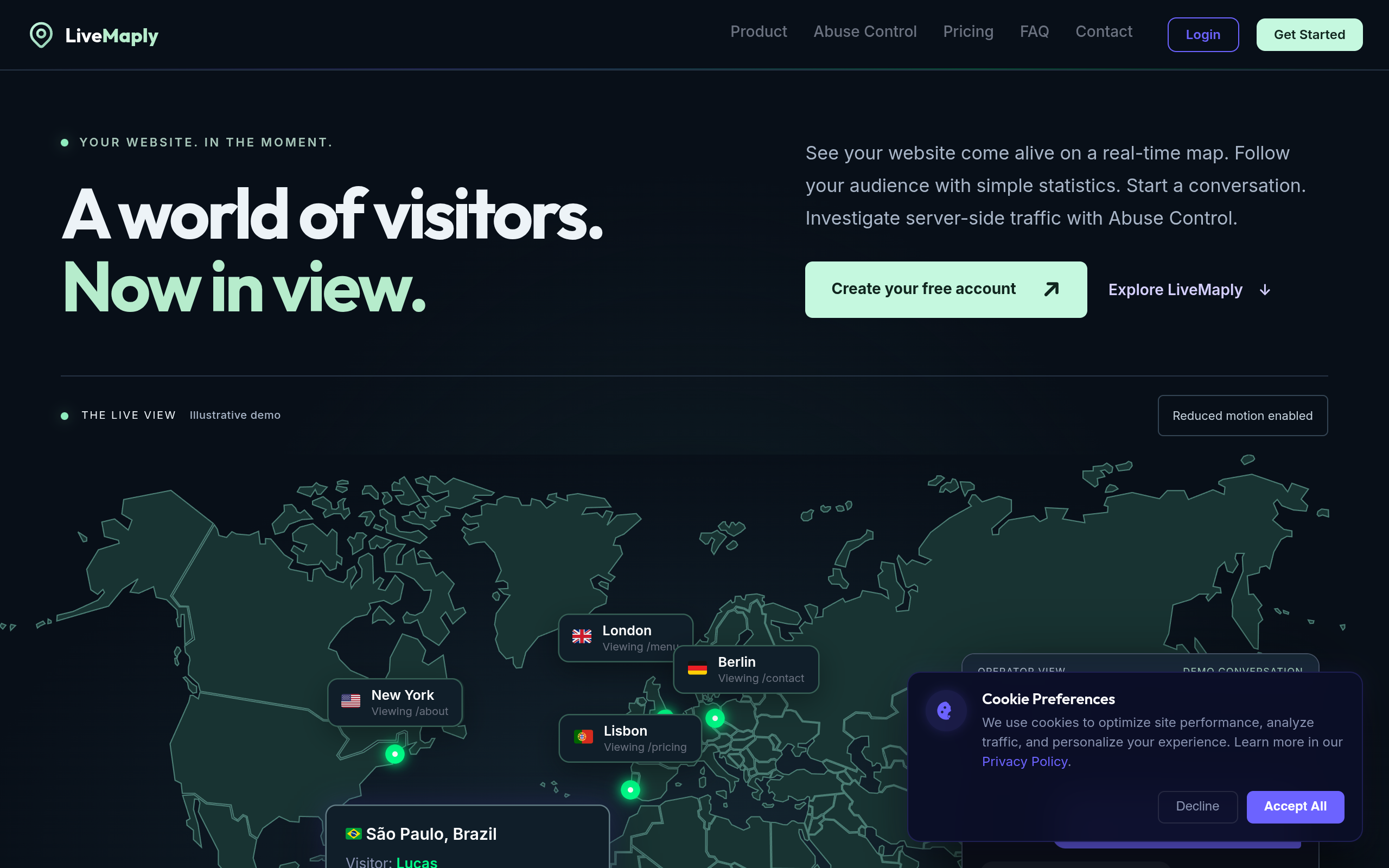Decline cookies in the banner

click(1197, 807)
